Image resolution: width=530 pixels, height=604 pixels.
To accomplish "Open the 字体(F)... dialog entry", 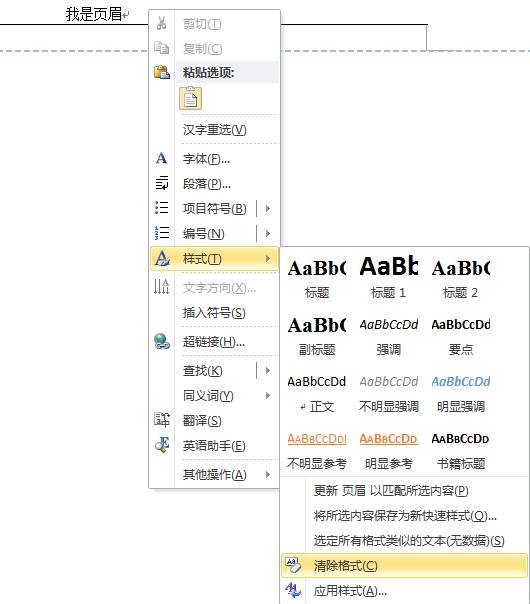I will click(215, 159).
